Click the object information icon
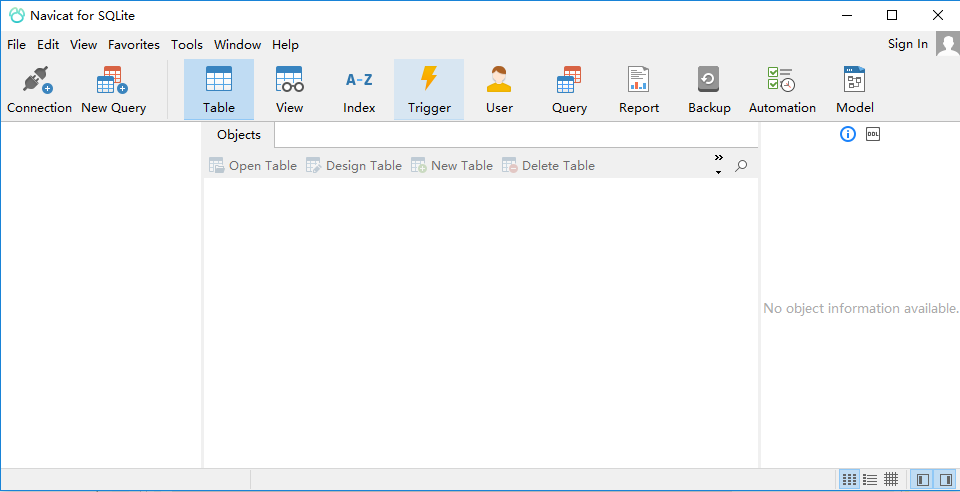 847,134
